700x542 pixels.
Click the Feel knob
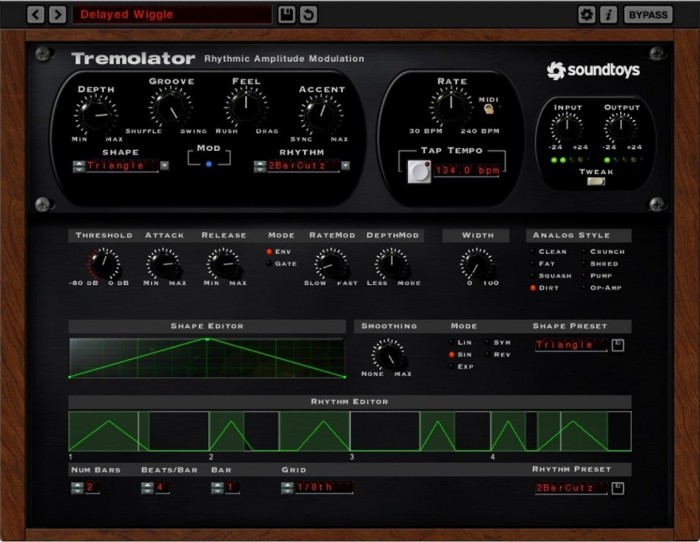pos(246,107)
